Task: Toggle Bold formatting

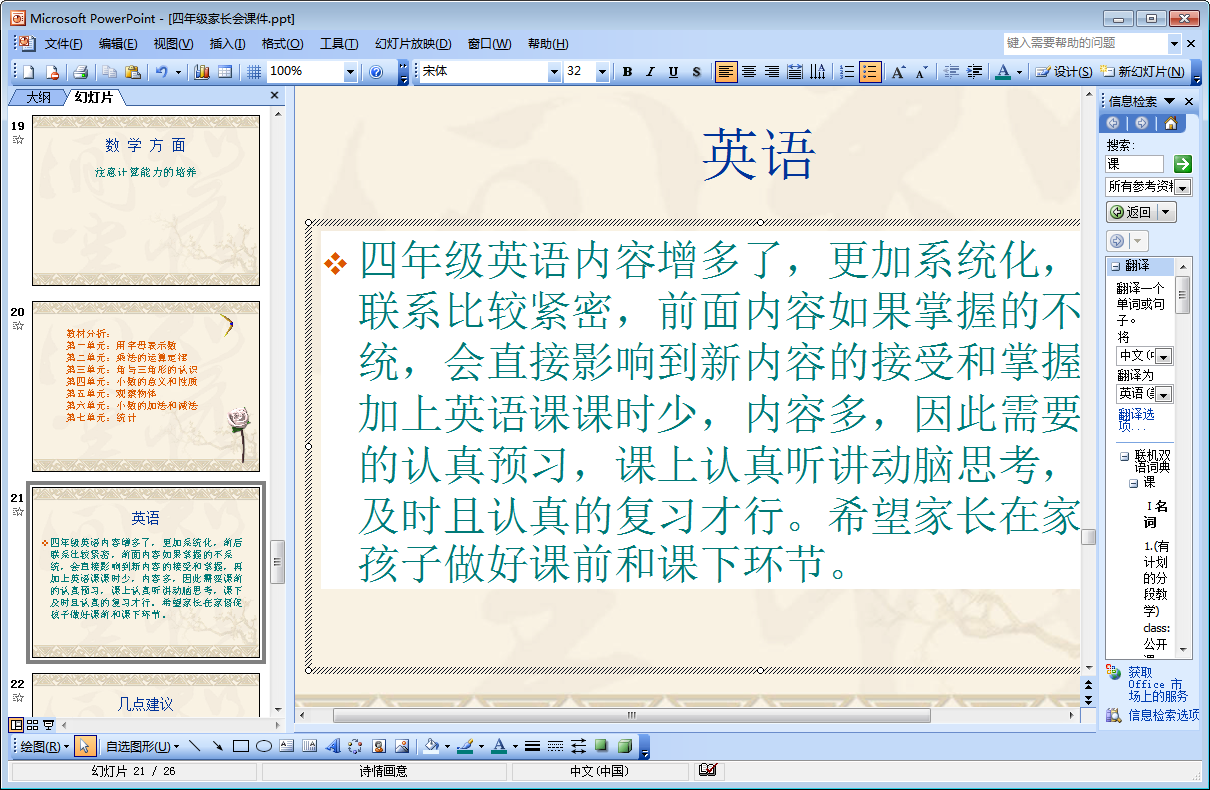Action: [x=627, y=72]
